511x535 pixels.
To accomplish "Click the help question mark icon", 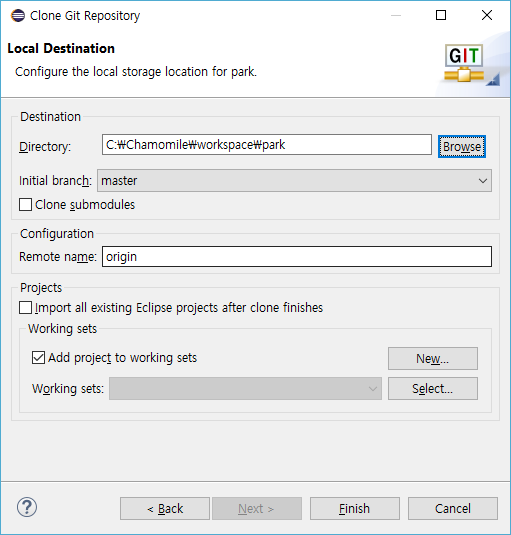I will click(x=27, y=507).
